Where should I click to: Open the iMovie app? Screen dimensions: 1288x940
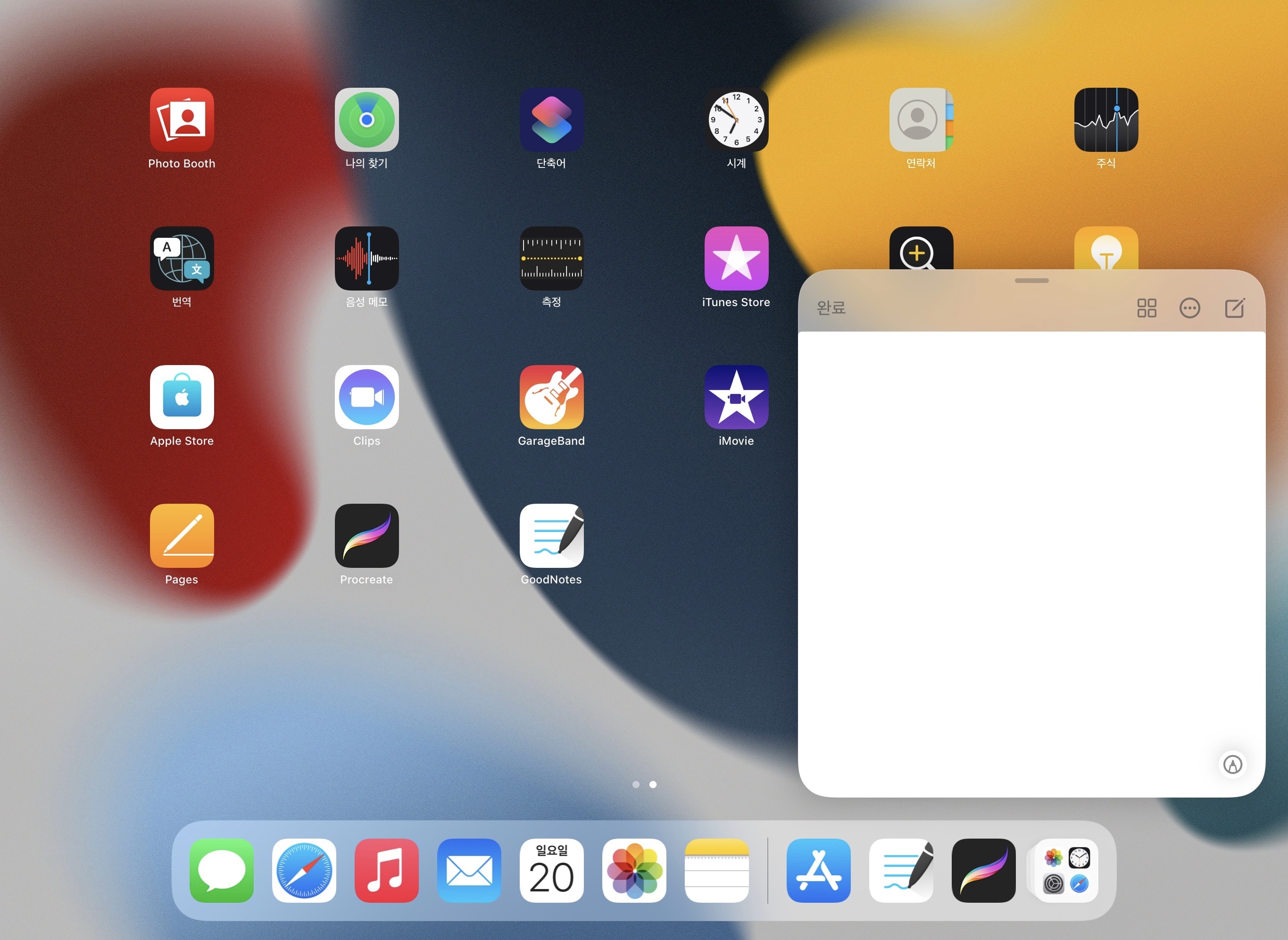pos(736,397)
